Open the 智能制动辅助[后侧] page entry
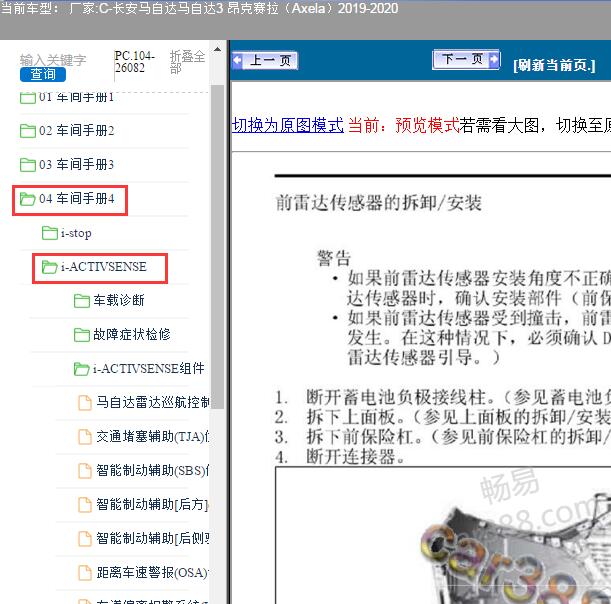The image size is (611, 604). coord(153,538)
